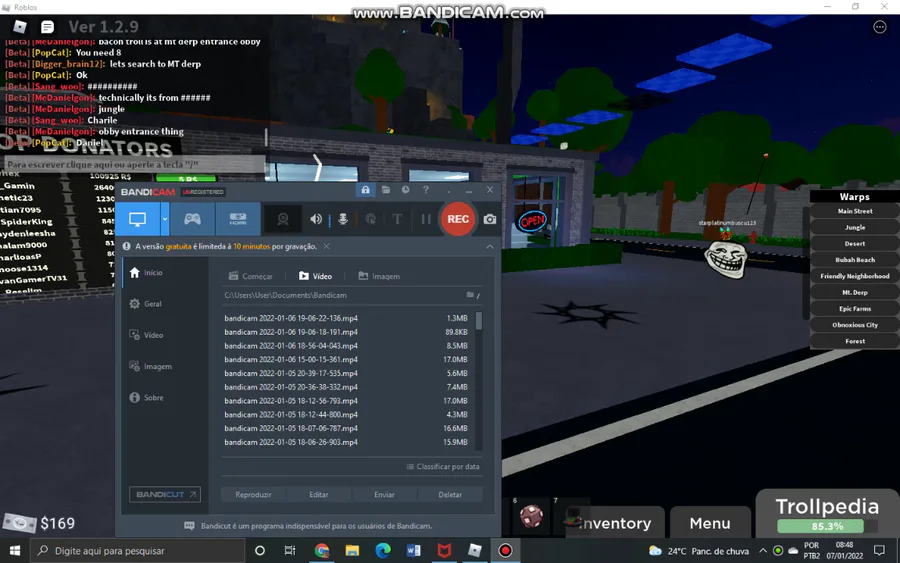Open Bandicam help question mark
900x563 pixels.
click(426, 190)
